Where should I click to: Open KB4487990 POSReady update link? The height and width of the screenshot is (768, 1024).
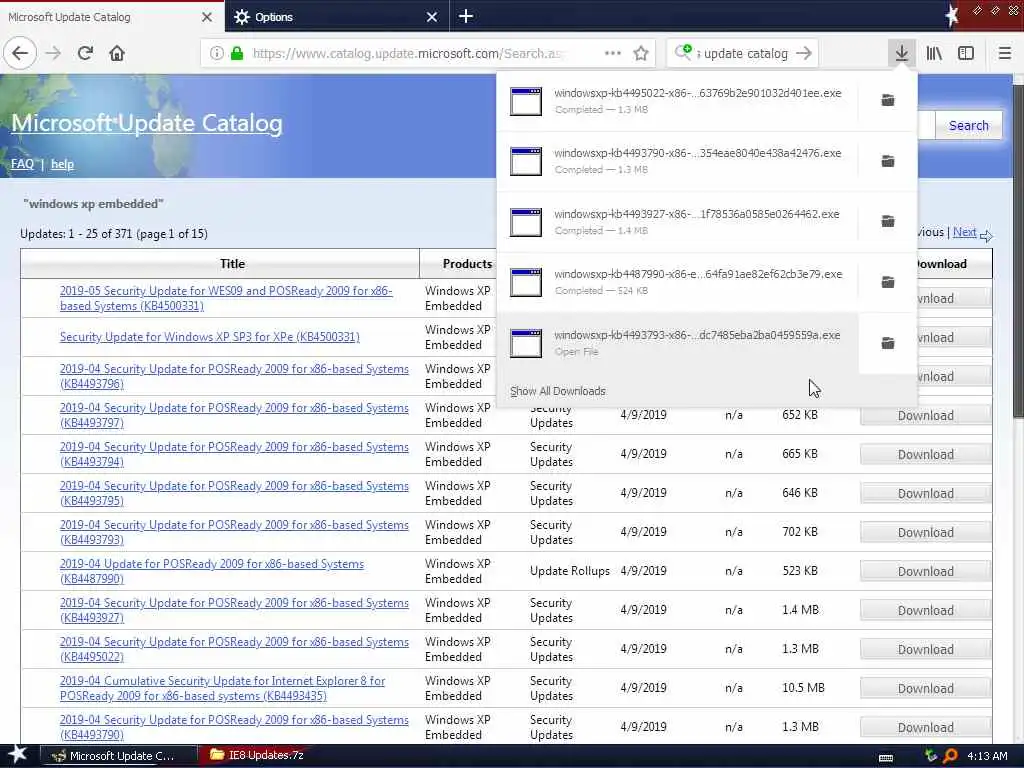pos(212,571)
